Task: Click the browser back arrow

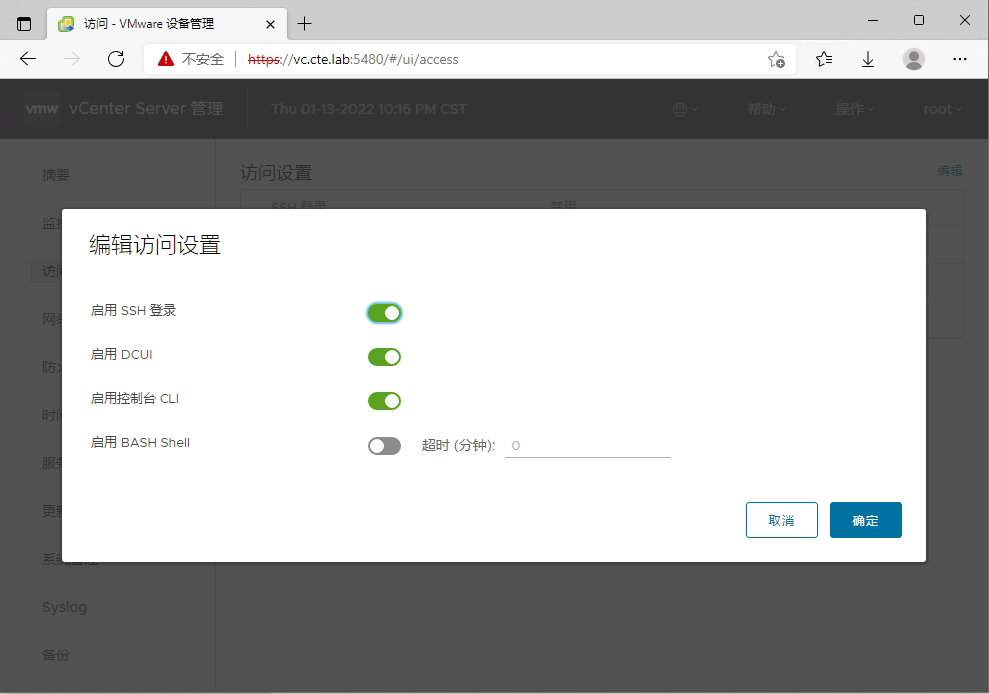Action: (27, 59)
